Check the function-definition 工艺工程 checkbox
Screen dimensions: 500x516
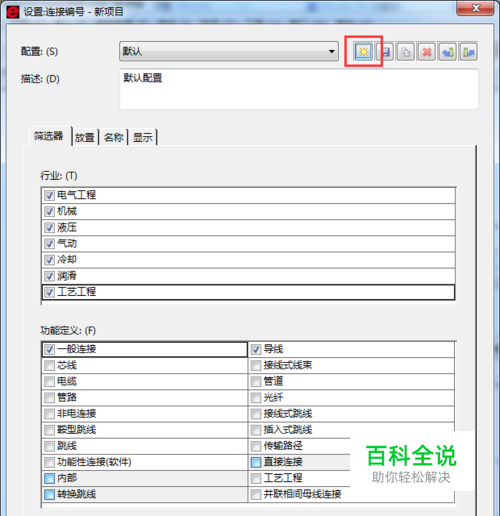[x=256, y=478]
